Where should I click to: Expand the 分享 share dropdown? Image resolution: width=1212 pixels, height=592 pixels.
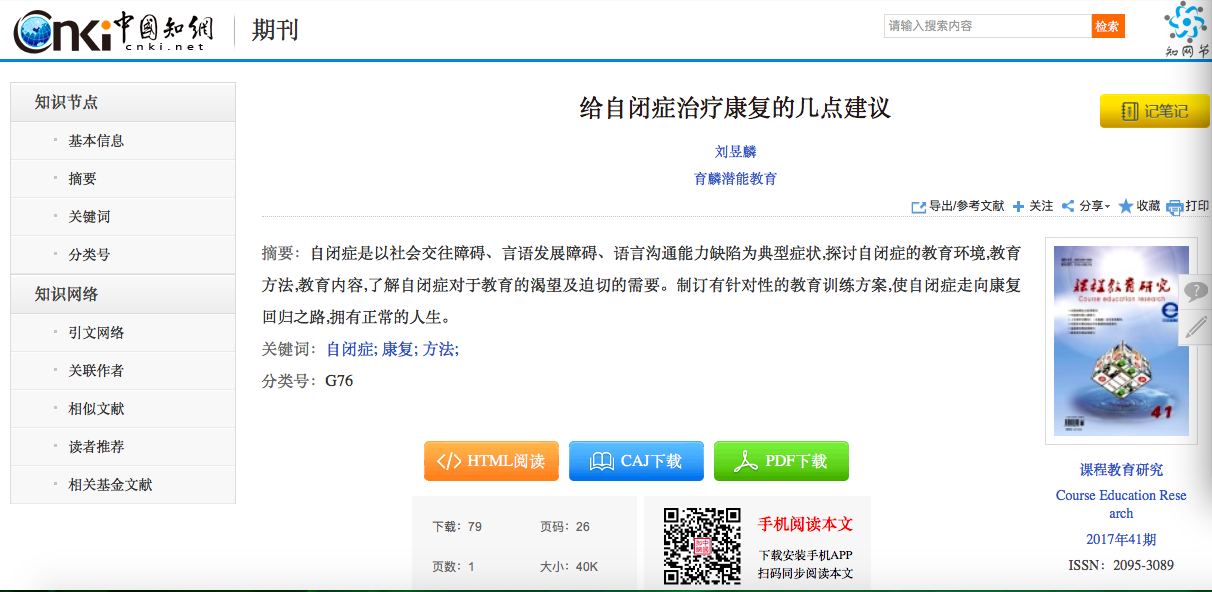1085,206
